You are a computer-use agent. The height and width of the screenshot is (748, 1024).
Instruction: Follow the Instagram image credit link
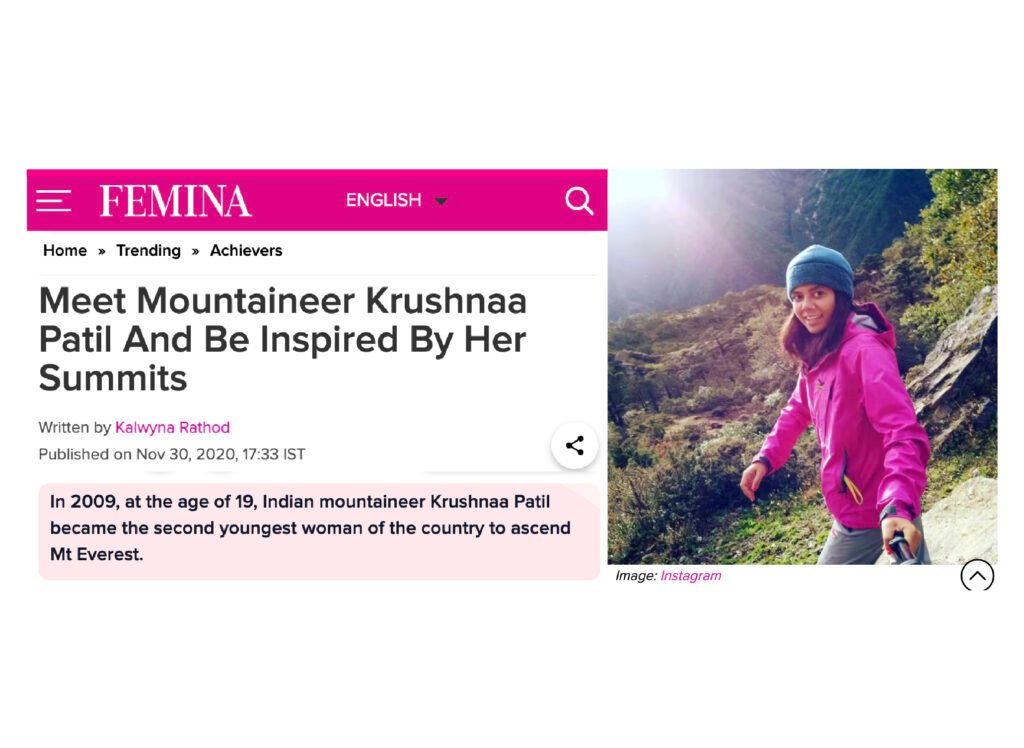(x=690, y=576)
